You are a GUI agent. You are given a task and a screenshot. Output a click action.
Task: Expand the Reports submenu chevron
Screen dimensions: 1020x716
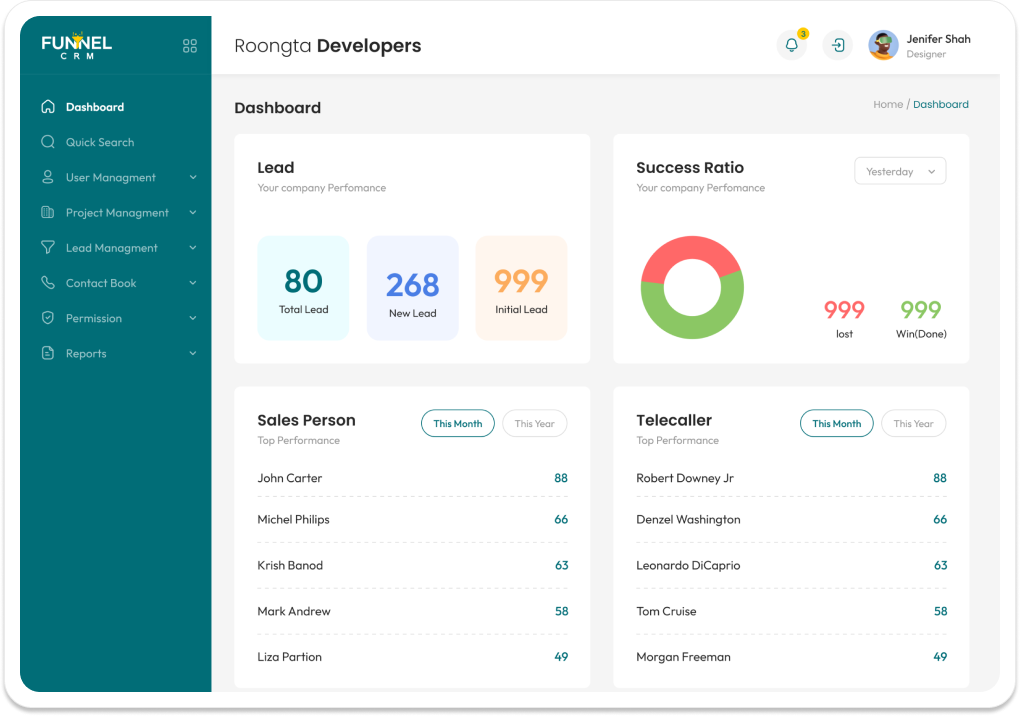[193, 354]
